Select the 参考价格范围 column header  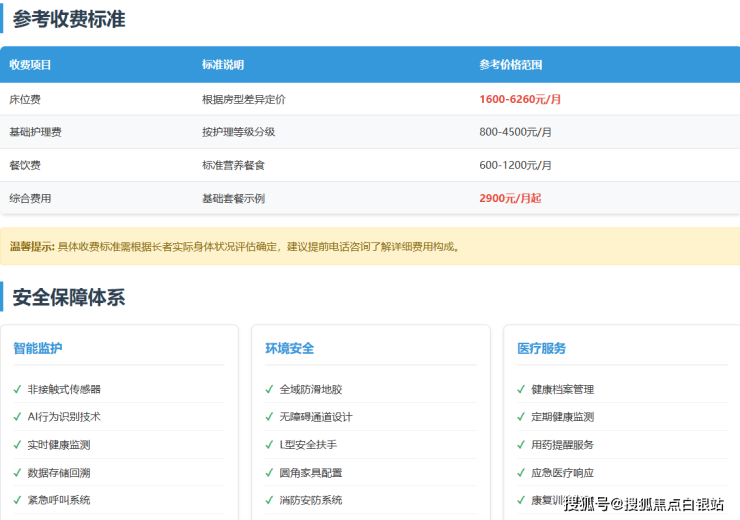[511, 65]
